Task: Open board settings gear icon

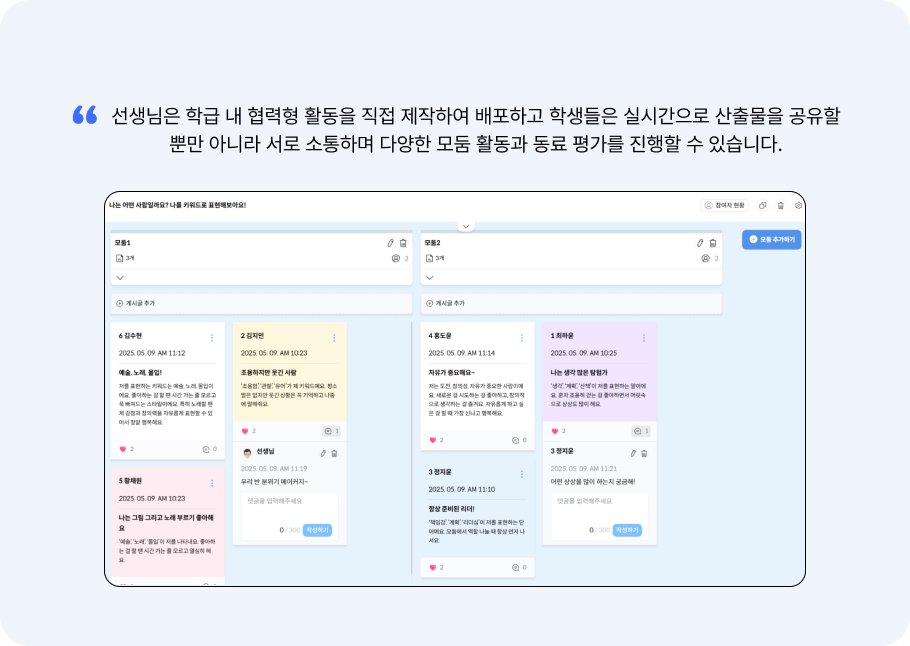Action: (798, 205)
